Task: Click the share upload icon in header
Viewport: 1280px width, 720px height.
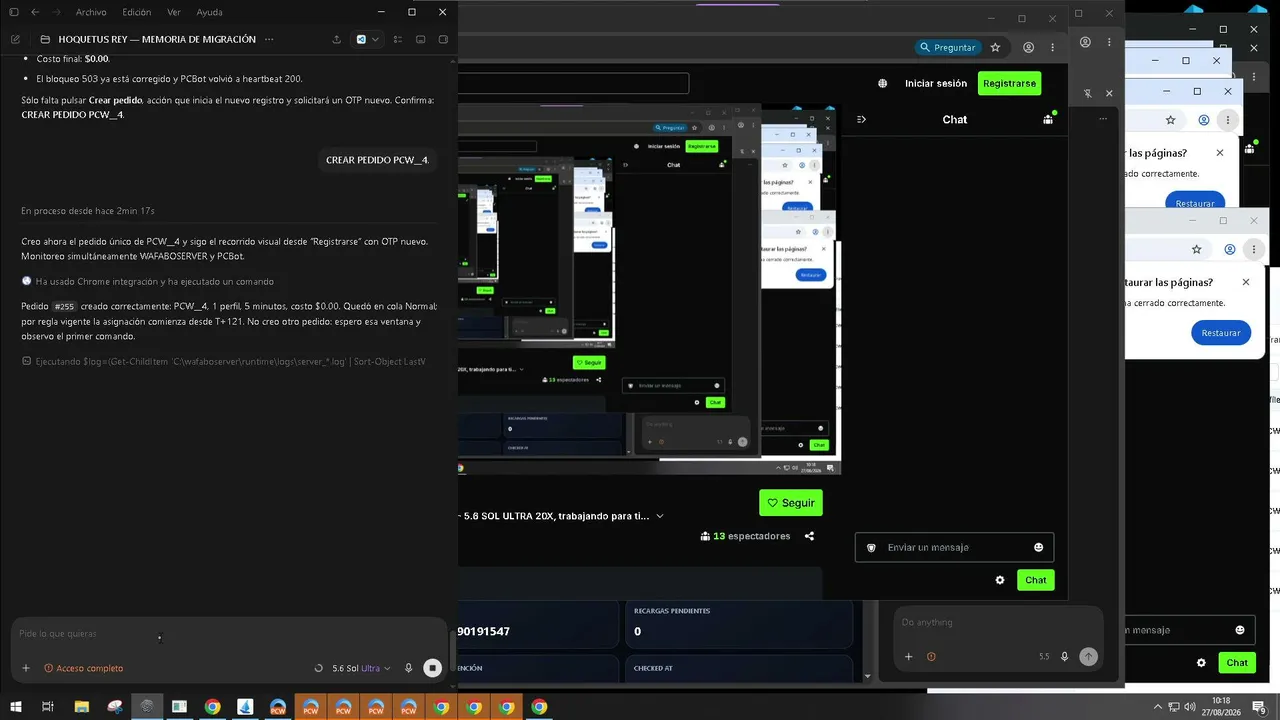Action: coord(336,39)
